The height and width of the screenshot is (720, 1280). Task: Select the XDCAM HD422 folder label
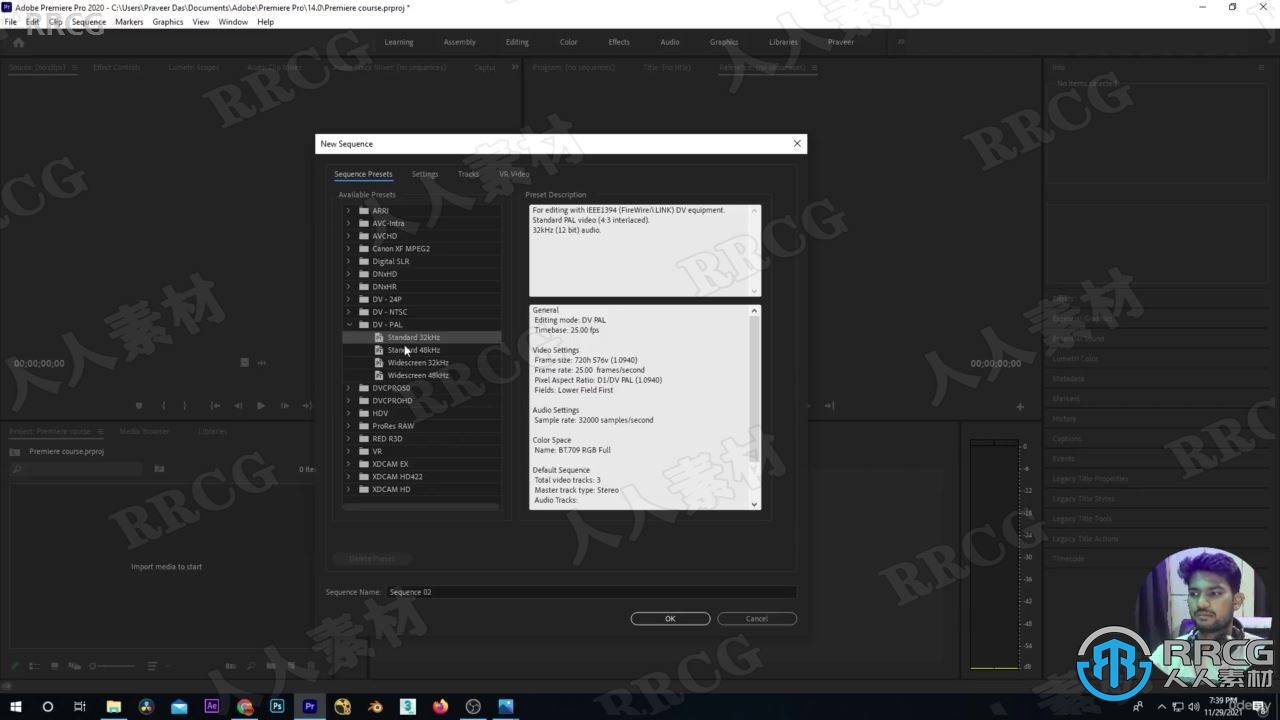pyautogui.click(x=397, y=477)
